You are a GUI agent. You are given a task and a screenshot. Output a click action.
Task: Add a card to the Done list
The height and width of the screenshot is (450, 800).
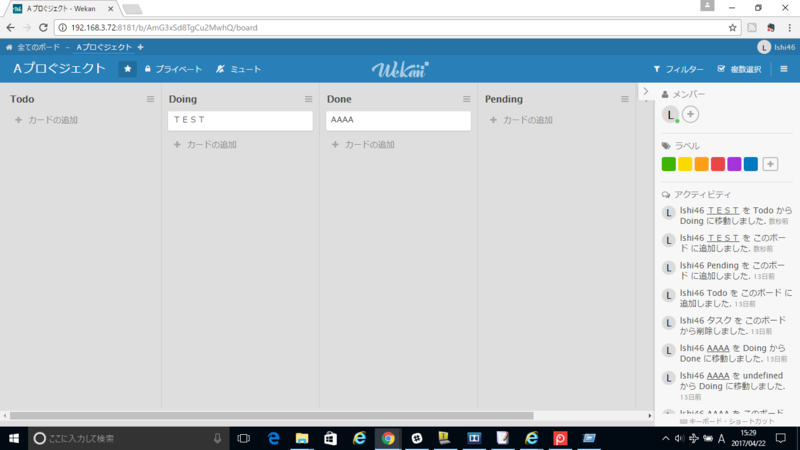click(x=363, y=144)
